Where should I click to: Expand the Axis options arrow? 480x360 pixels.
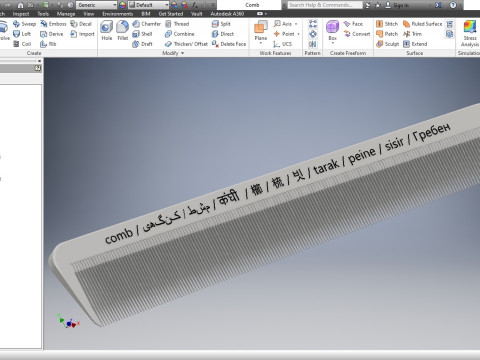296,24
